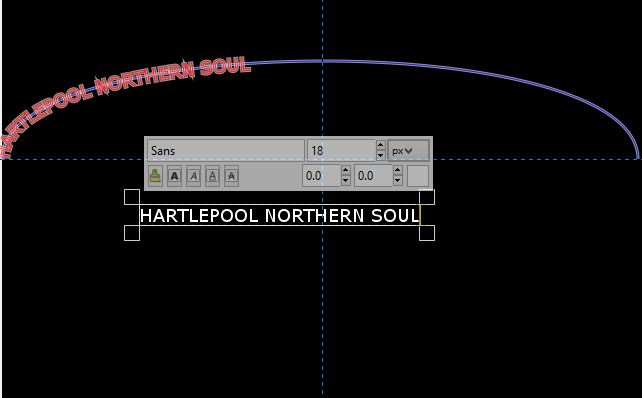This screenshot has width=642, height=398.
Task: Click the baseline offset field (first 0.0)
Action: 321,176
